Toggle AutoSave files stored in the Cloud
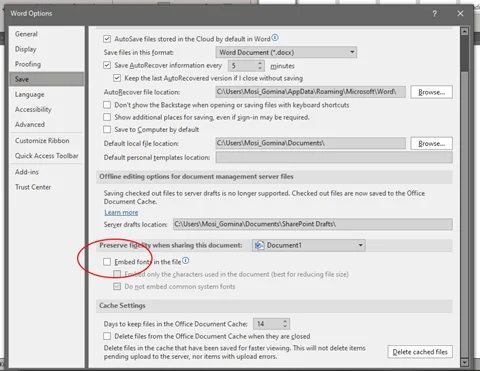Image resolution: width=480 pixels, height=371 pixels. [107, 39]
